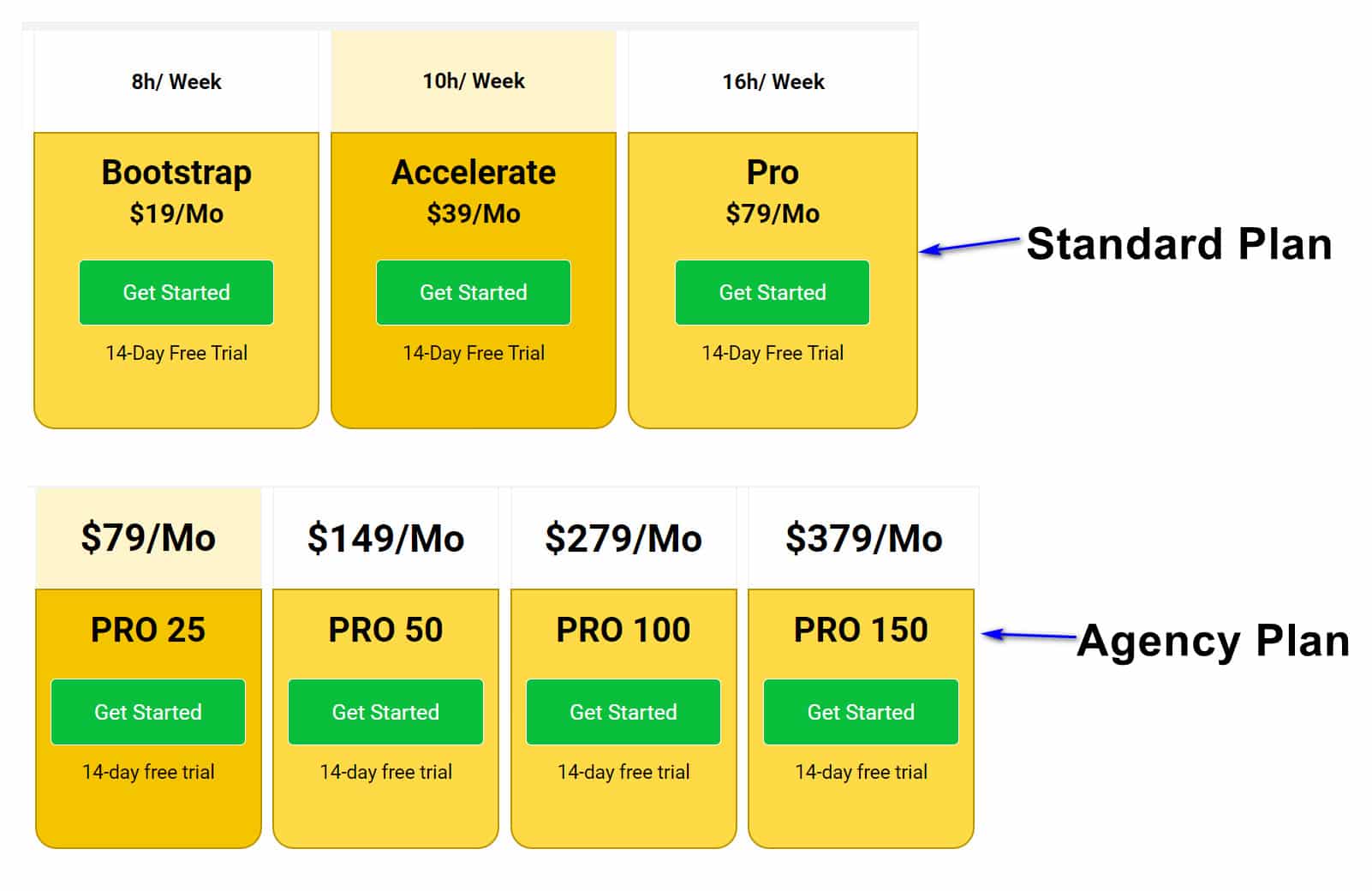Click the Agency Plan annotation label

click(1213, 641)
